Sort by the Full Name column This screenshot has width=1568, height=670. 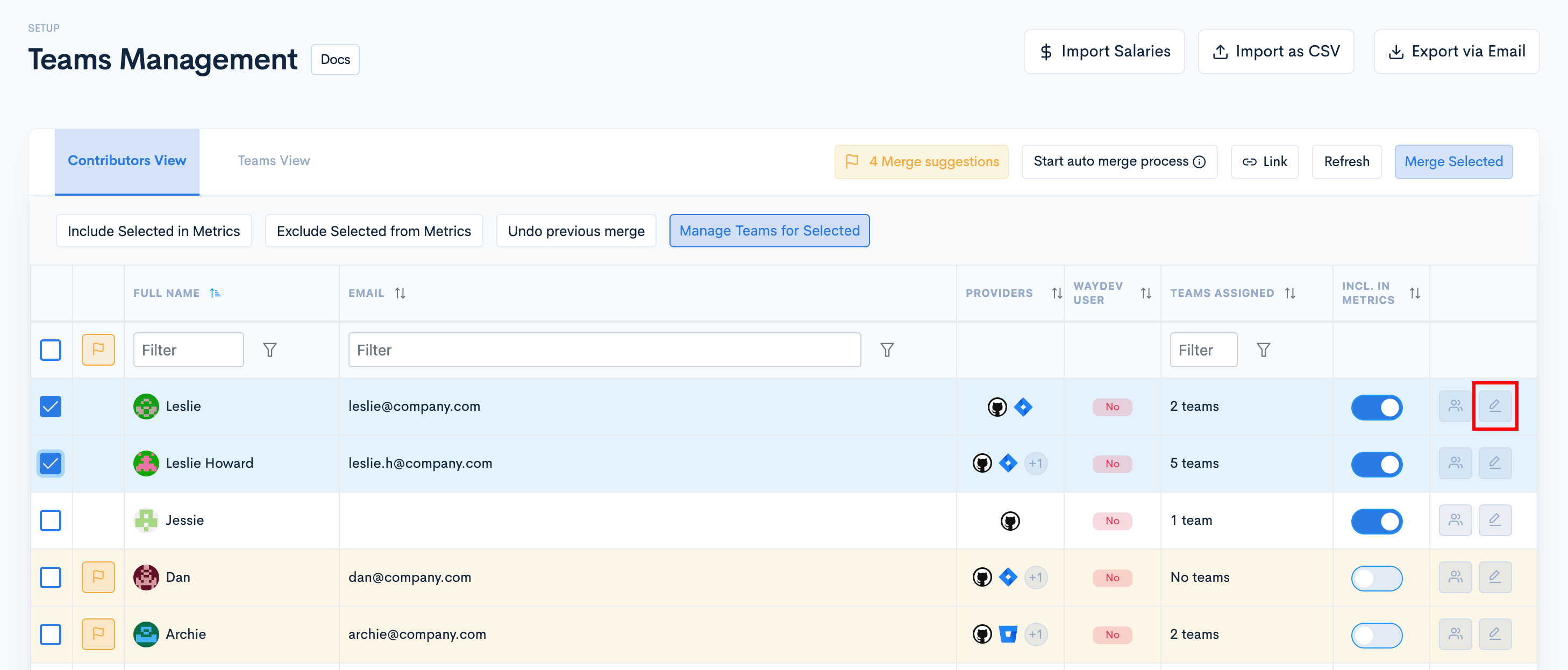[x=215, y=293]
